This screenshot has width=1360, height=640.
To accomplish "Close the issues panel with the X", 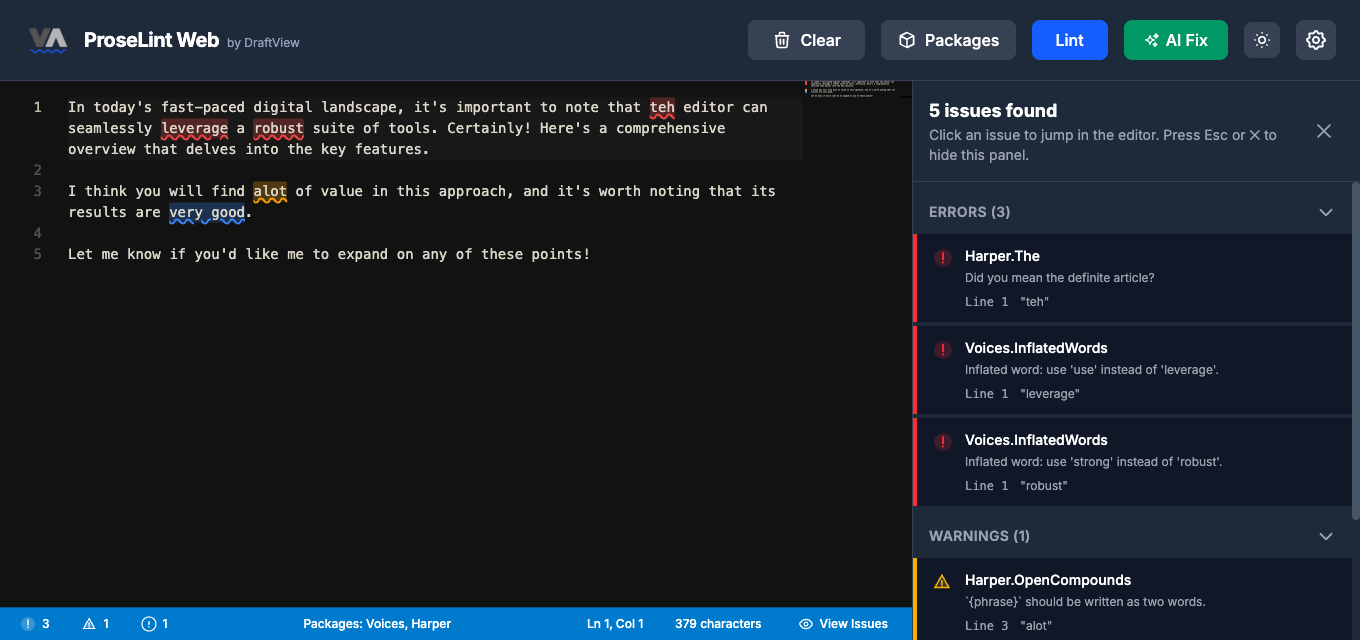I will (x=1324, y=131).
